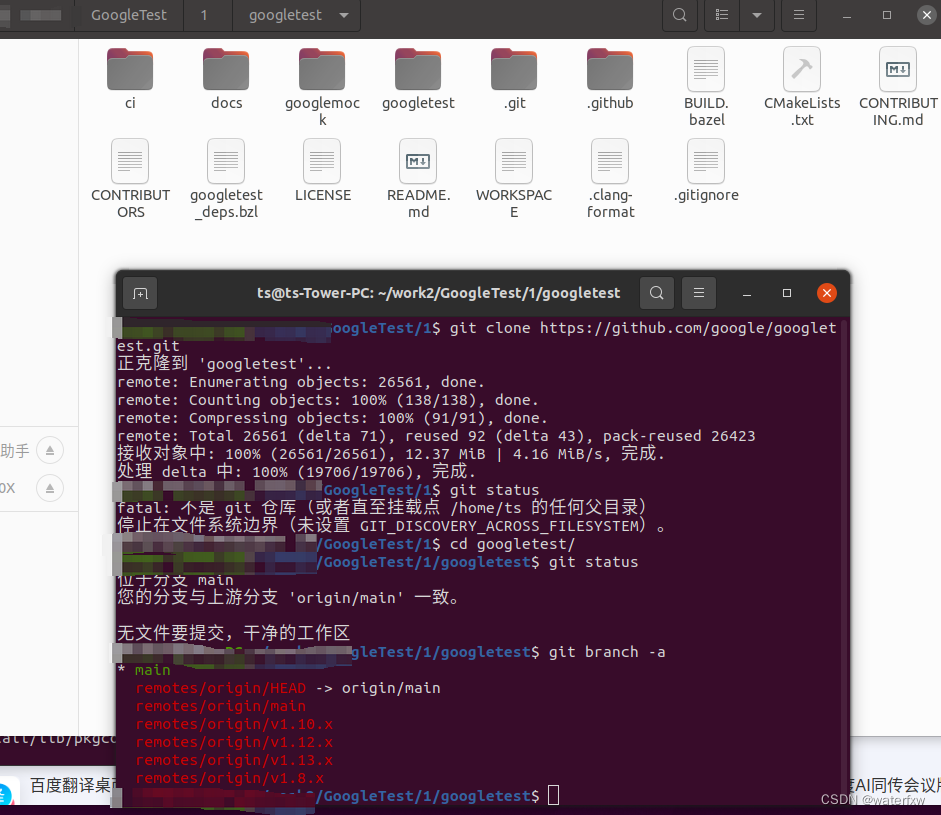Click 'remotes/origin/v1.12.x' in terminal
This screenshot has height=815, width=941.
pos(234,742)
